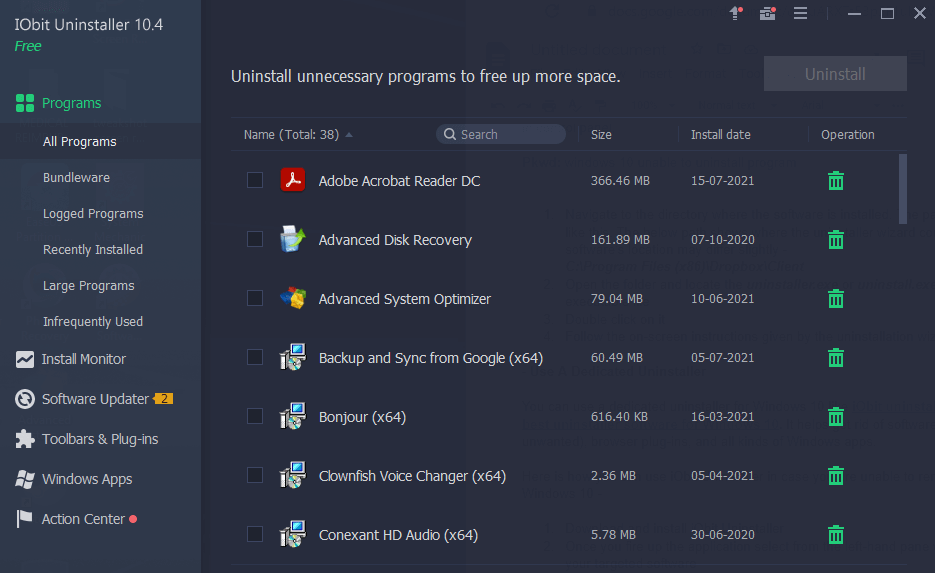Open Logged Programs section

pos(93,213)
